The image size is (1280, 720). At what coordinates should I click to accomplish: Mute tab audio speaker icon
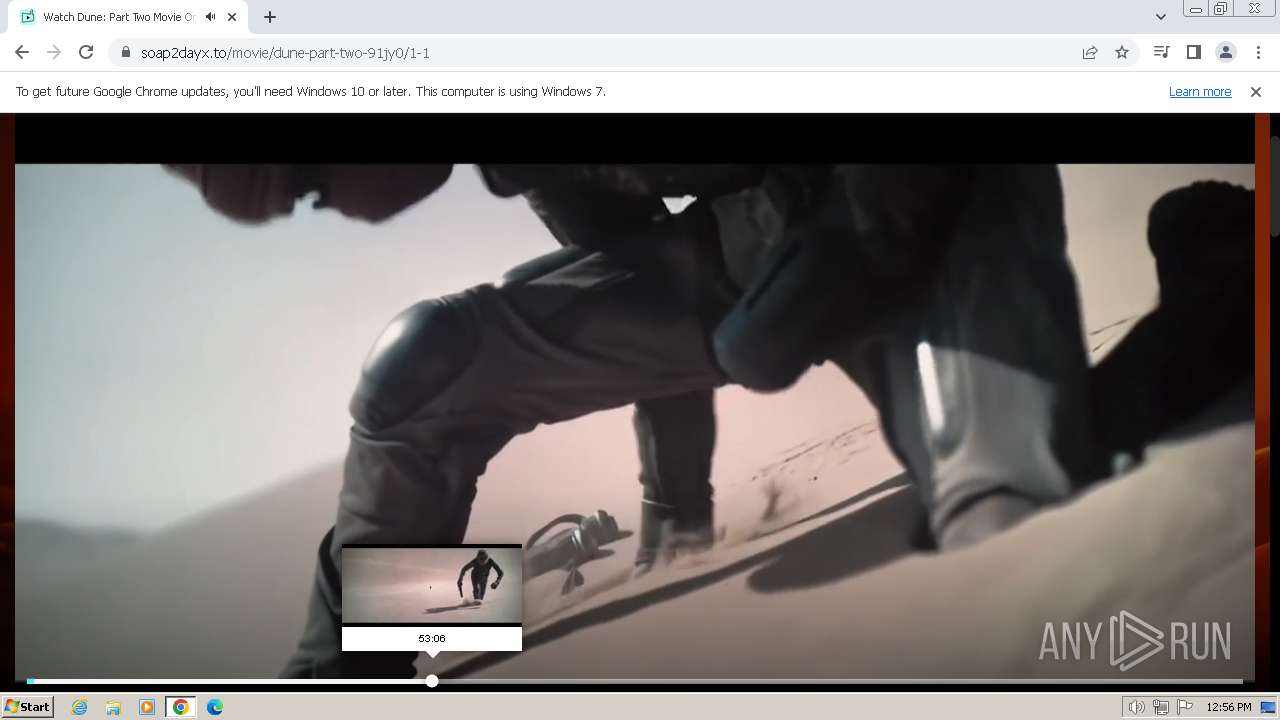pyautogui.click(x=210, y=17)
